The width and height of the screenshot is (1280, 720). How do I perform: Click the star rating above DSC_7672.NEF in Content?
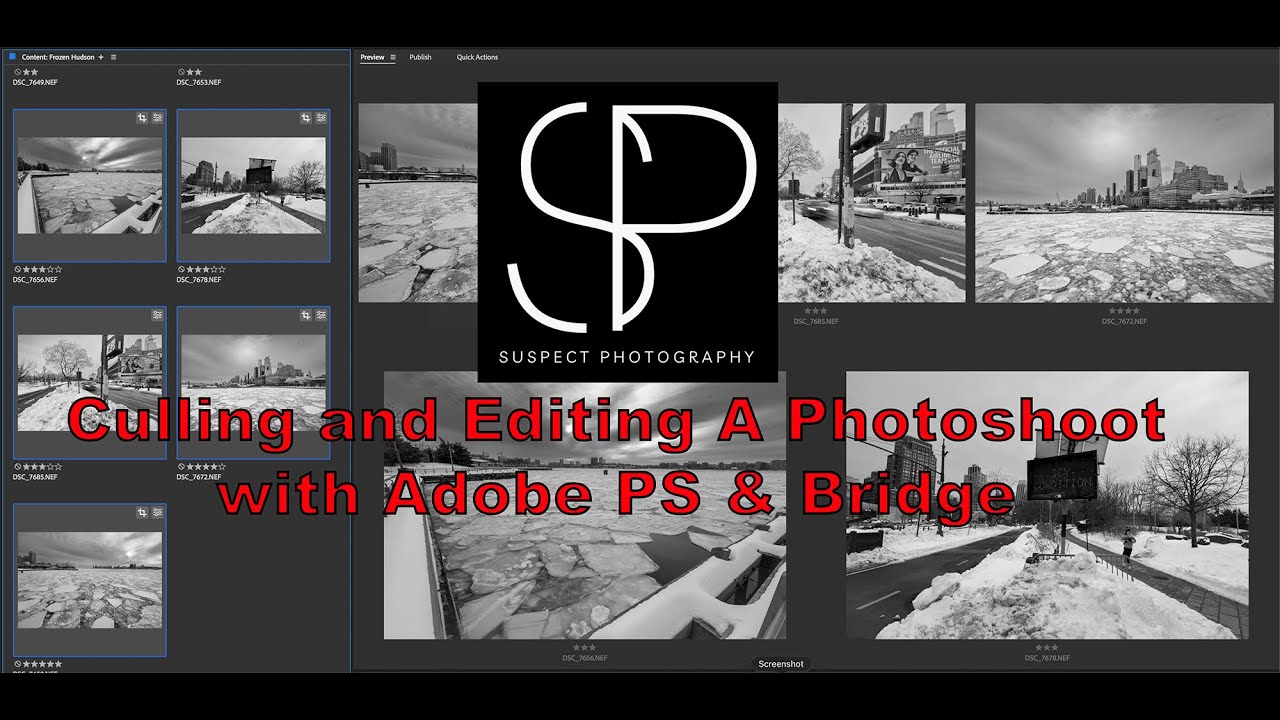pos(205,467)
